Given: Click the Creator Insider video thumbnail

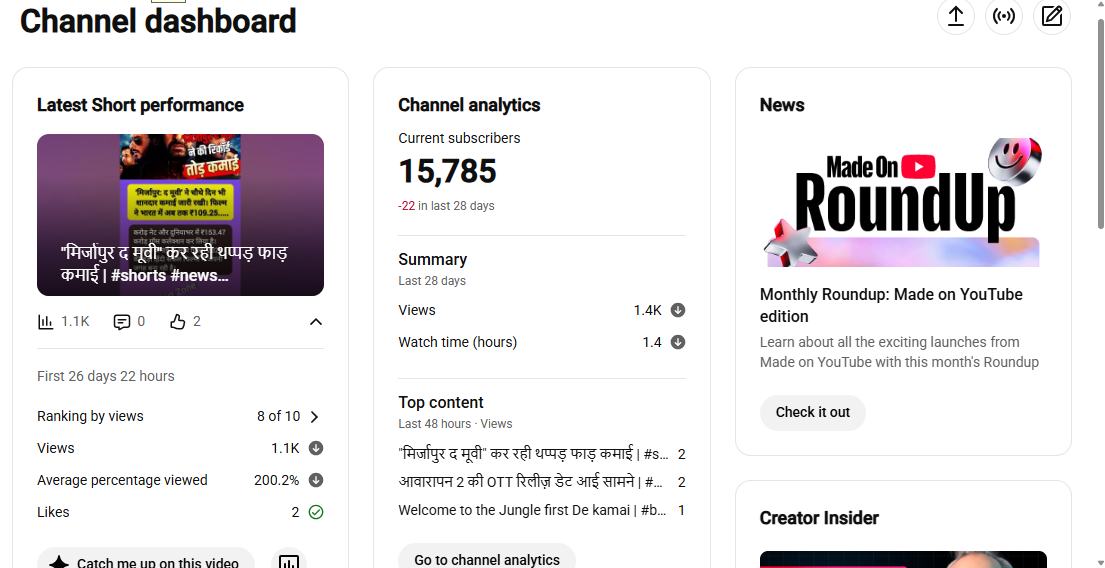Looking at the screenshot, I should click(903, 560).
